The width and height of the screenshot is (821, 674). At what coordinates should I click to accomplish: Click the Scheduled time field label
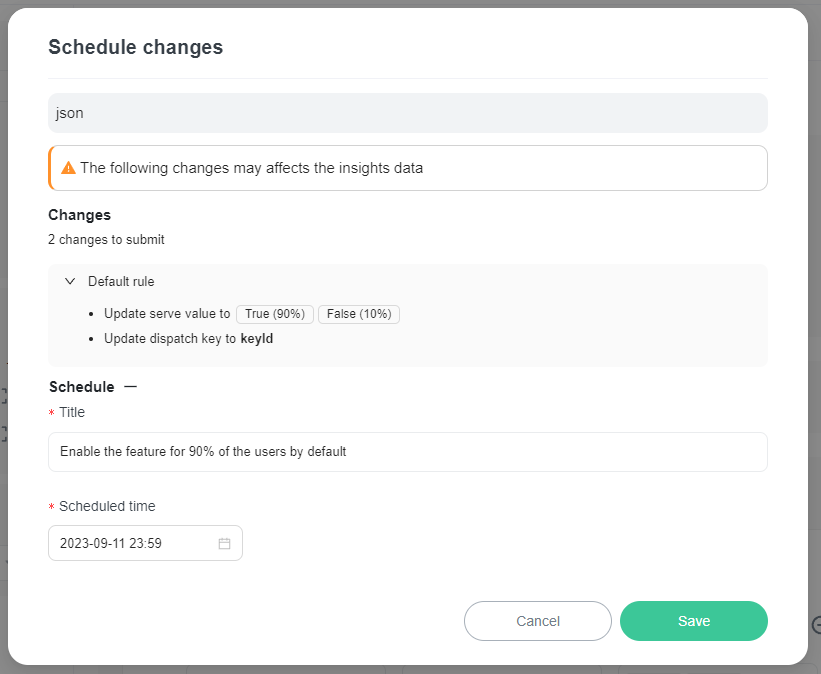[x=107, y=506]
